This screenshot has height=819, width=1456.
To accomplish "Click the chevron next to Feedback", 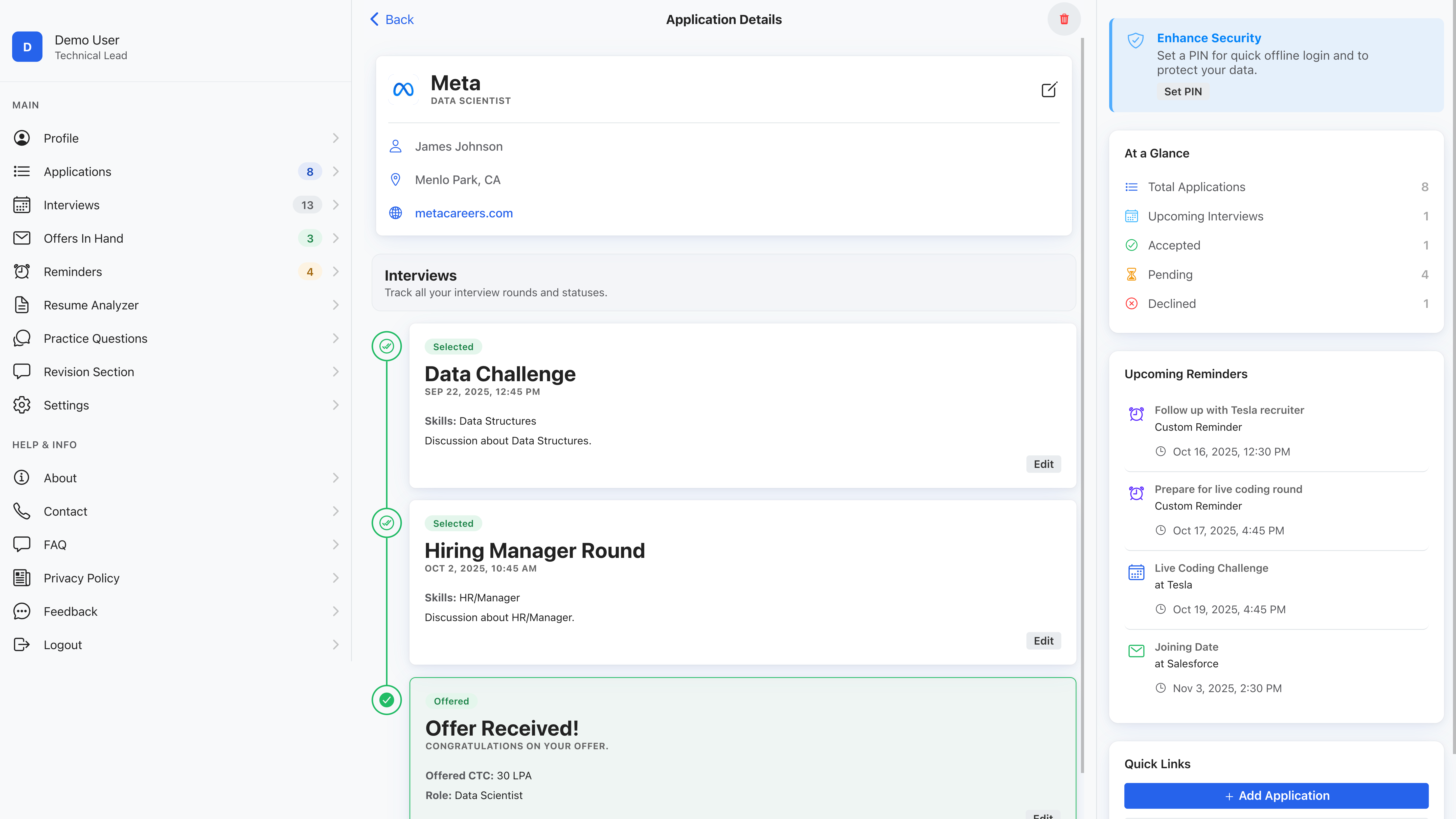I will coord(336,611).
